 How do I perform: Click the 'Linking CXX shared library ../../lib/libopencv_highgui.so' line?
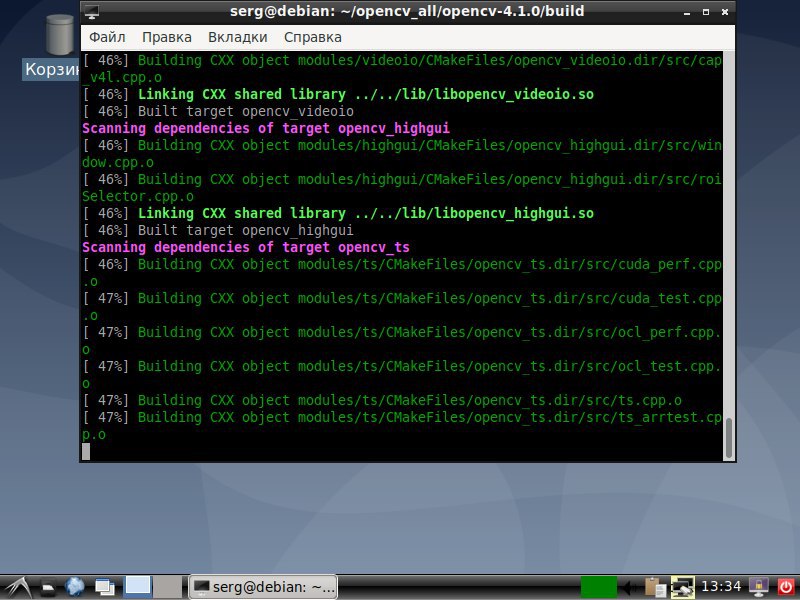pyautogui.click(x=338, y=213)
